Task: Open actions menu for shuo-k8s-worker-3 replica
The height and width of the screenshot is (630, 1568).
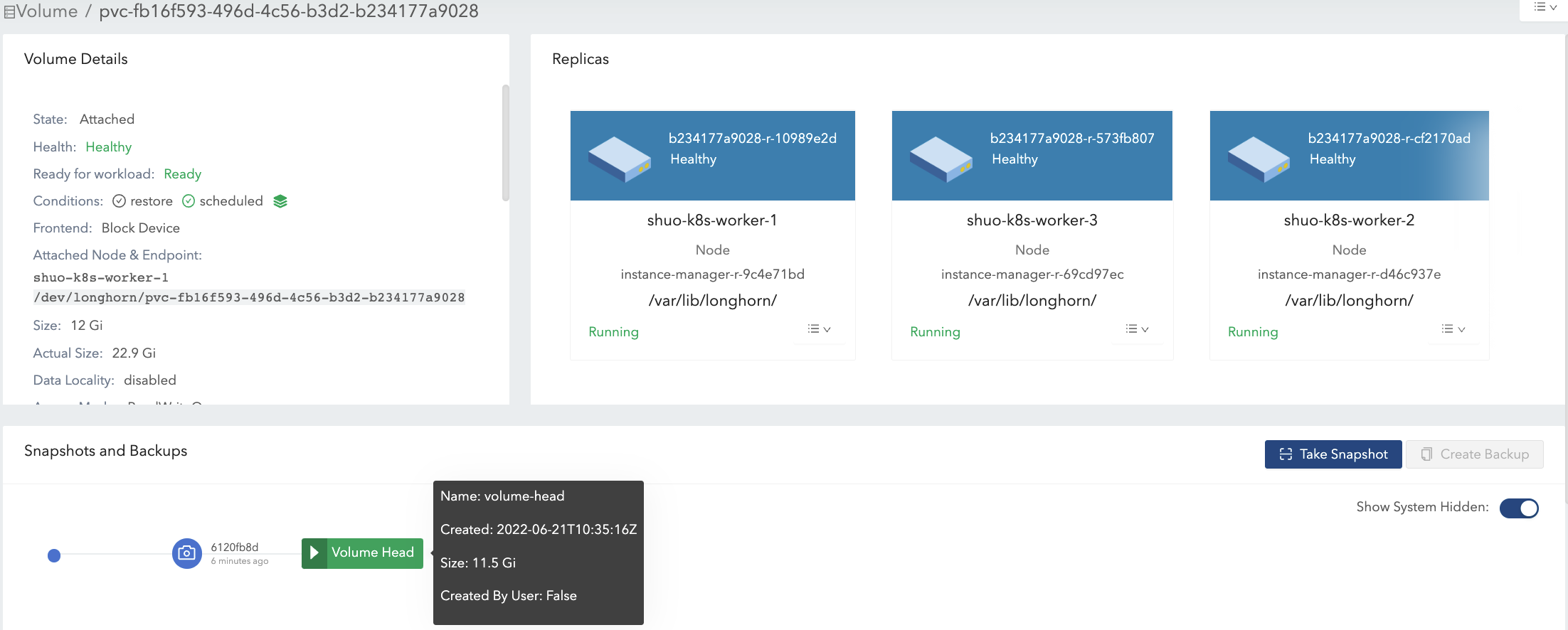Action: (x=1137, y=329)
